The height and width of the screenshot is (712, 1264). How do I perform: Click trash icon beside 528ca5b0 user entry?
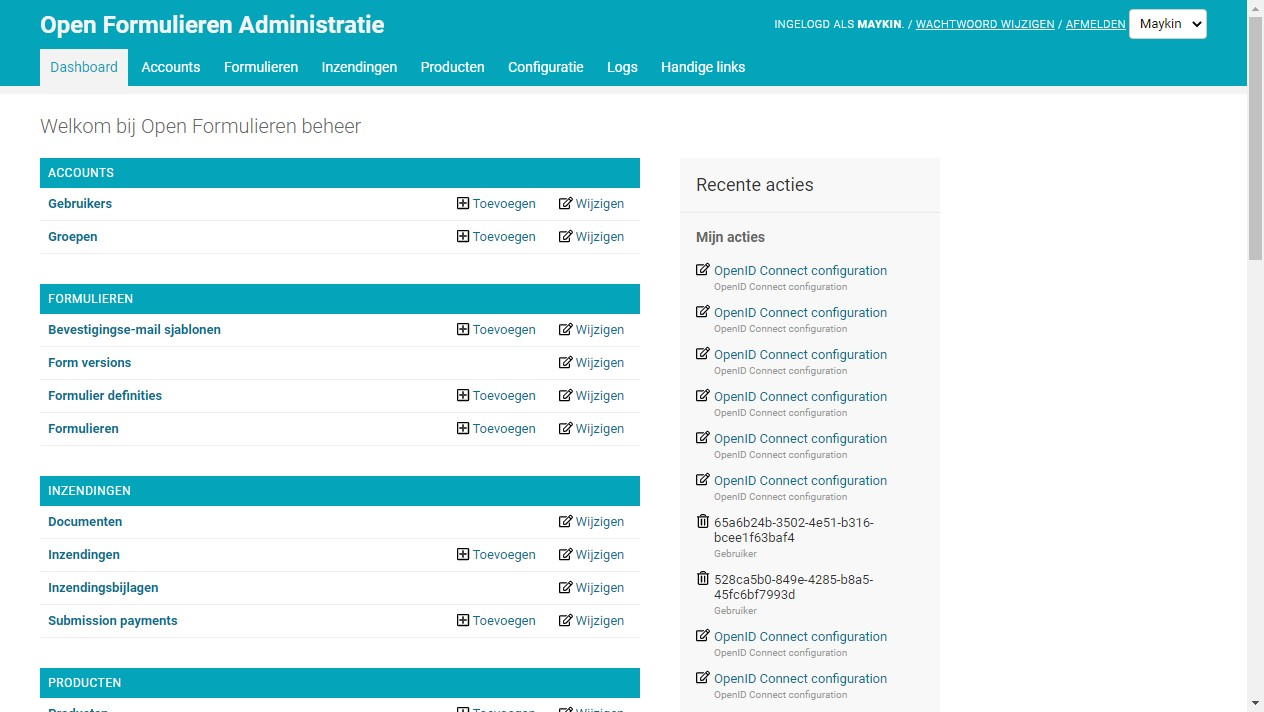tap(703, 579)
